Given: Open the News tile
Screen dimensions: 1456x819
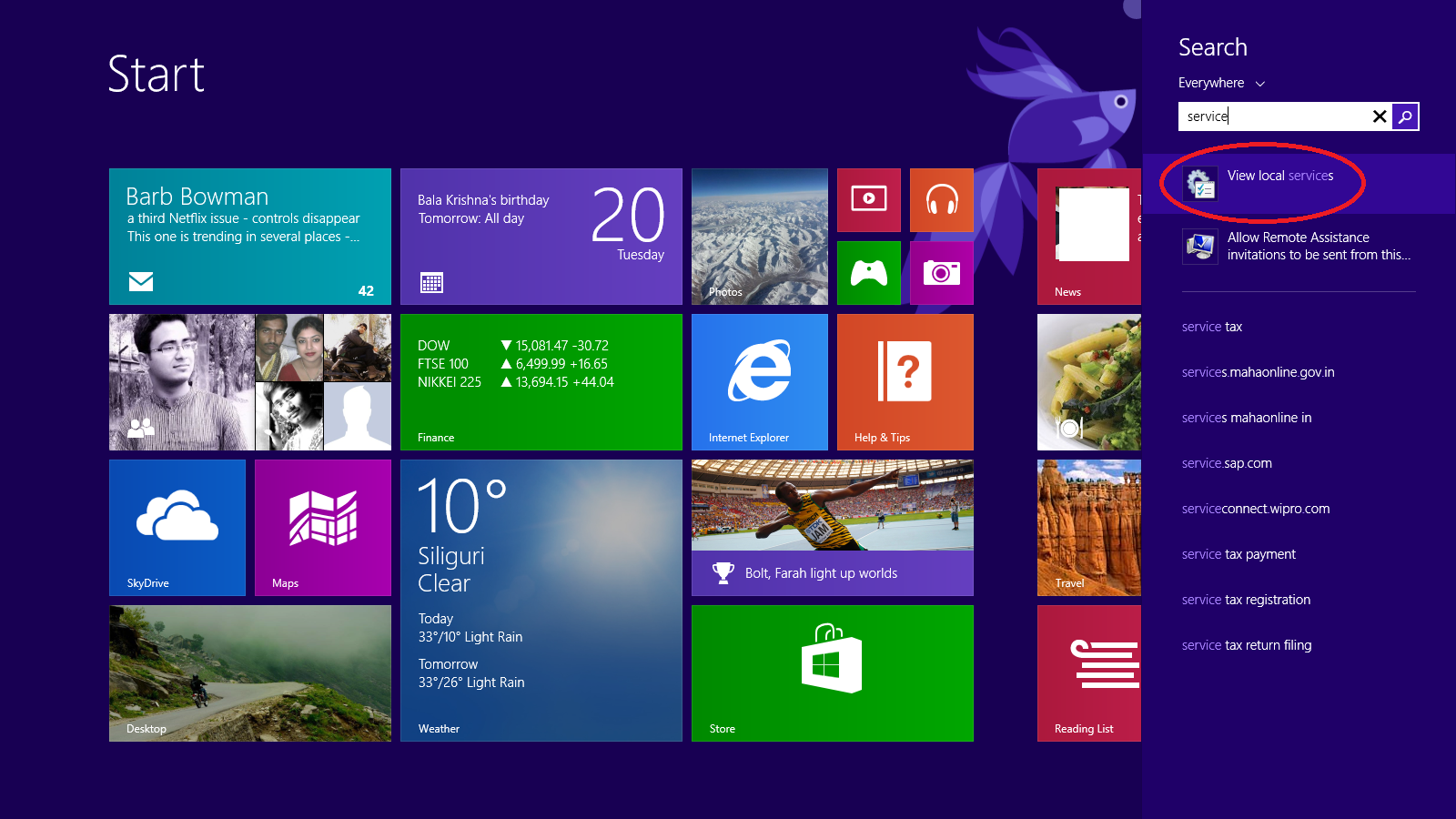Looking at the screenshot, I should (x=1089, y=237).
